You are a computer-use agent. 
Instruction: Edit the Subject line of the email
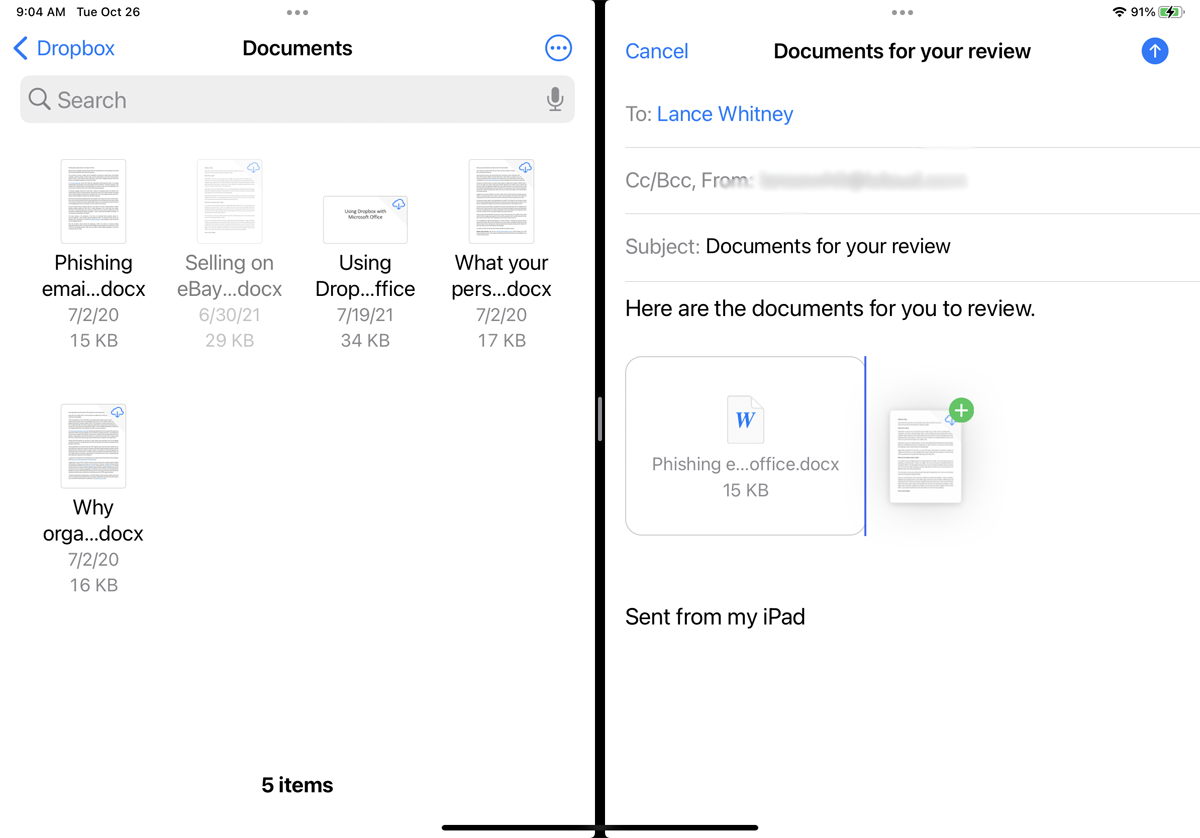click(x=912, y=247)
